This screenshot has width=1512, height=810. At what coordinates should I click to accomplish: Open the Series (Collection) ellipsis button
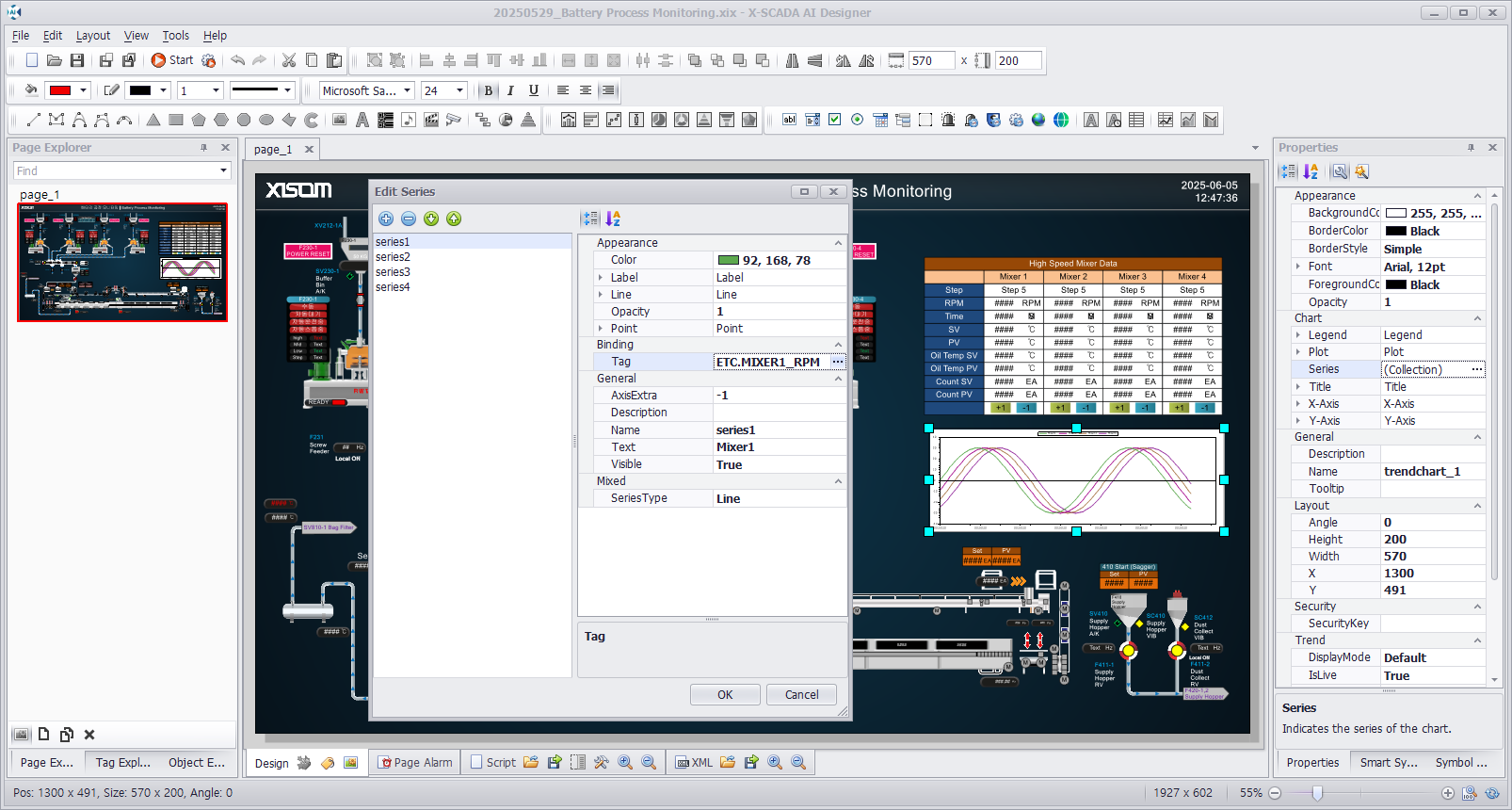1477,369
